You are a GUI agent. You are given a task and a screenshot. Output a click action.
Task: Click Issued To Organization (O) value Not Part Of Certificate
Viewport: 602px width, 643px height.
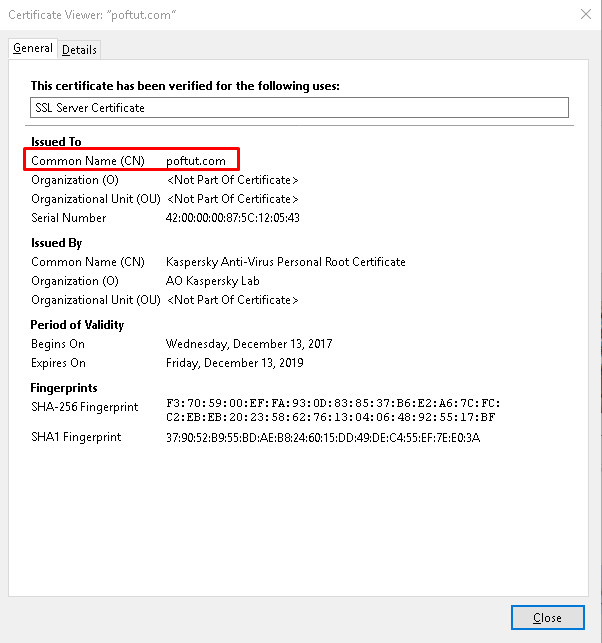tap(233, 180)
